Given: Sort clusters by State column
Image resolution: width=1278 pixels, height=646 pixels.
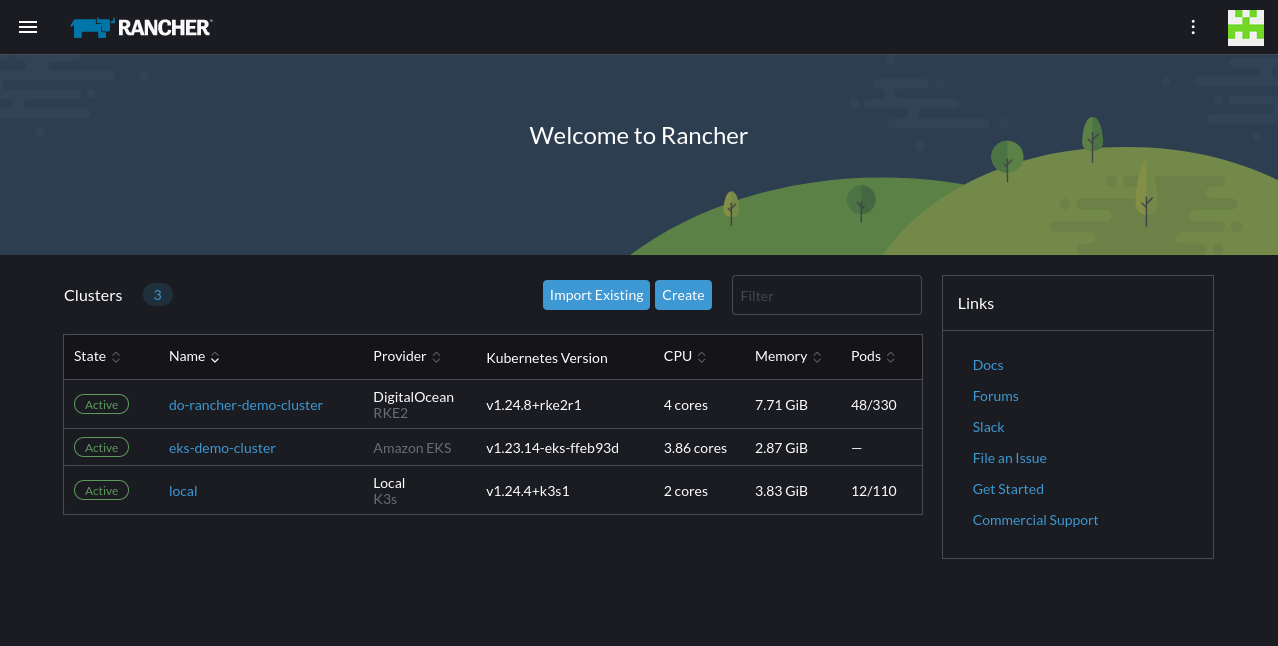Looking at the screenshot, I should coord(97,357).
